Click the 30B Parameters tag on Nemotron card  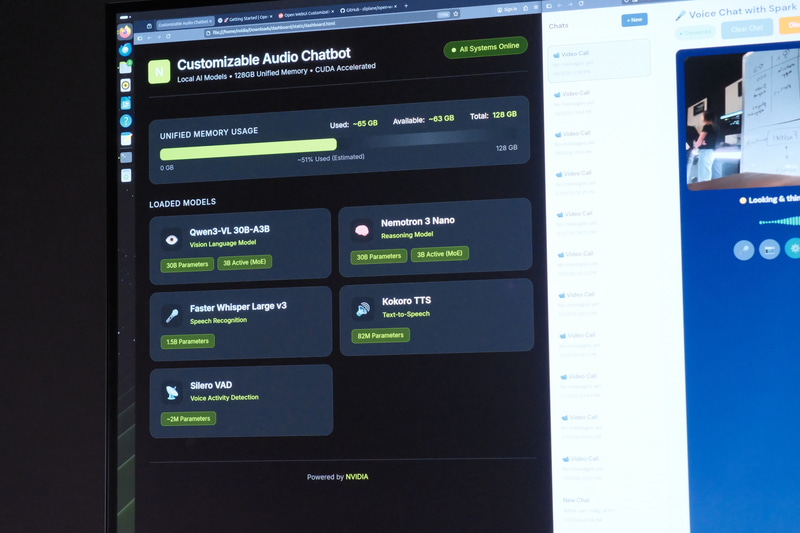(379, 256)
